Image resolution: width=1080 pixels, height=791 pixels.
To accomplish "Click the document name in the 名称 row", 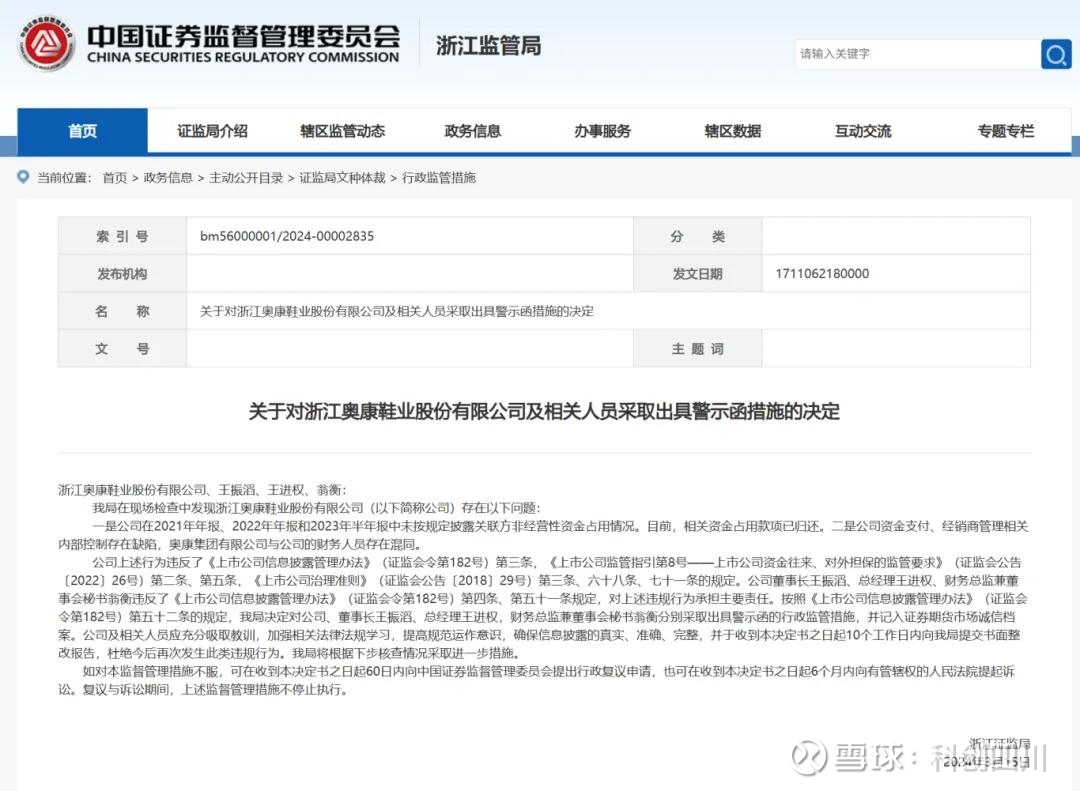I will [397, 311].
